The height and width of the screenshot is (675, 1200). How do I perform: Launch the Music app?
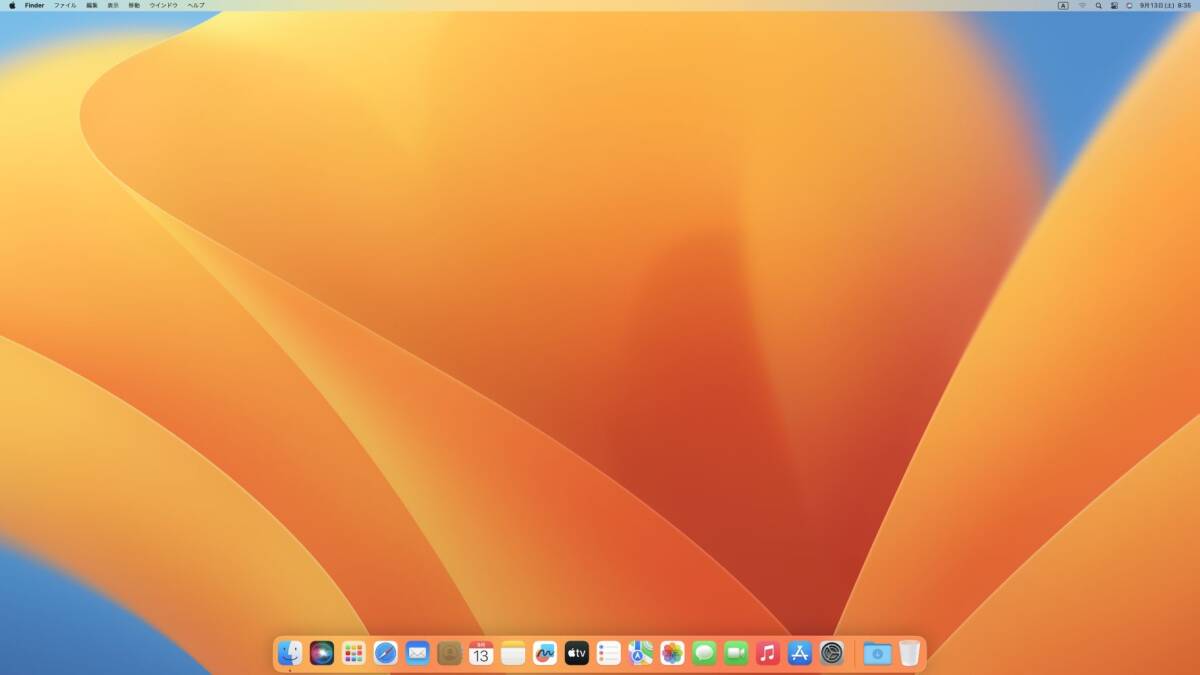coord(768,654)
